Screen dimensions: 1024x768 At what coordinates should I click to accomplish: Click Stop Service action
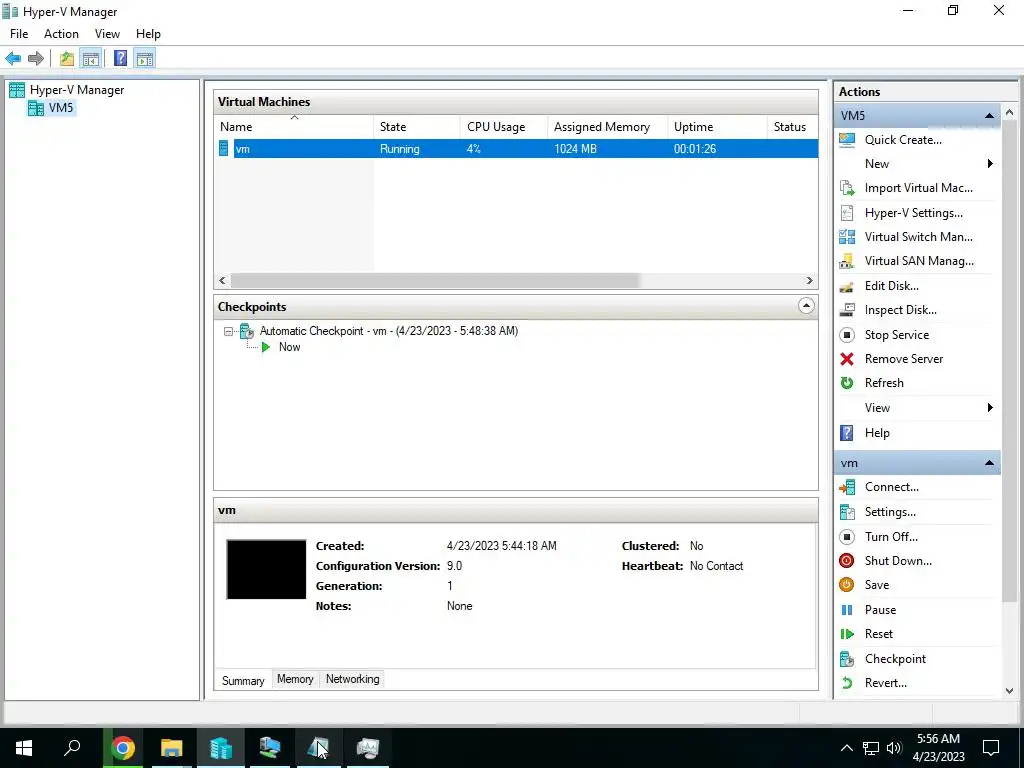coord(897,335)
